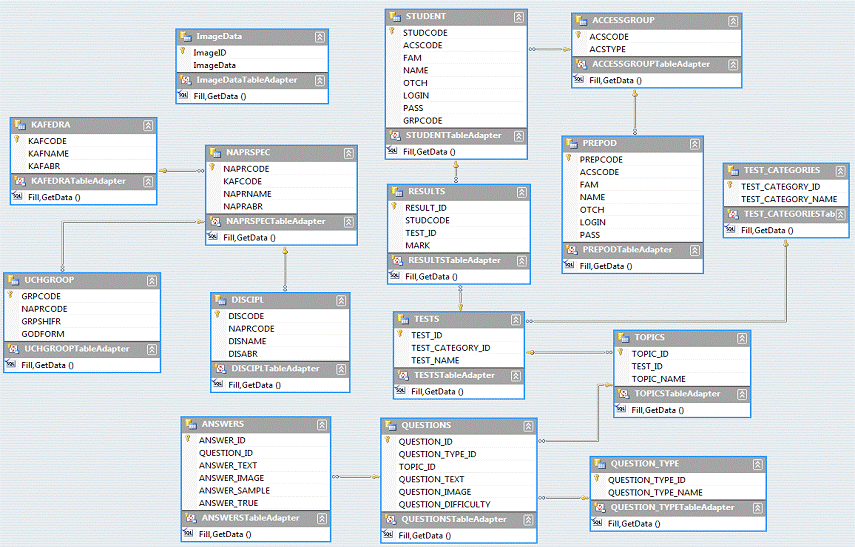Click the QUESTION_TYPE table header icon
855x547 pixels.
[598, 464]
